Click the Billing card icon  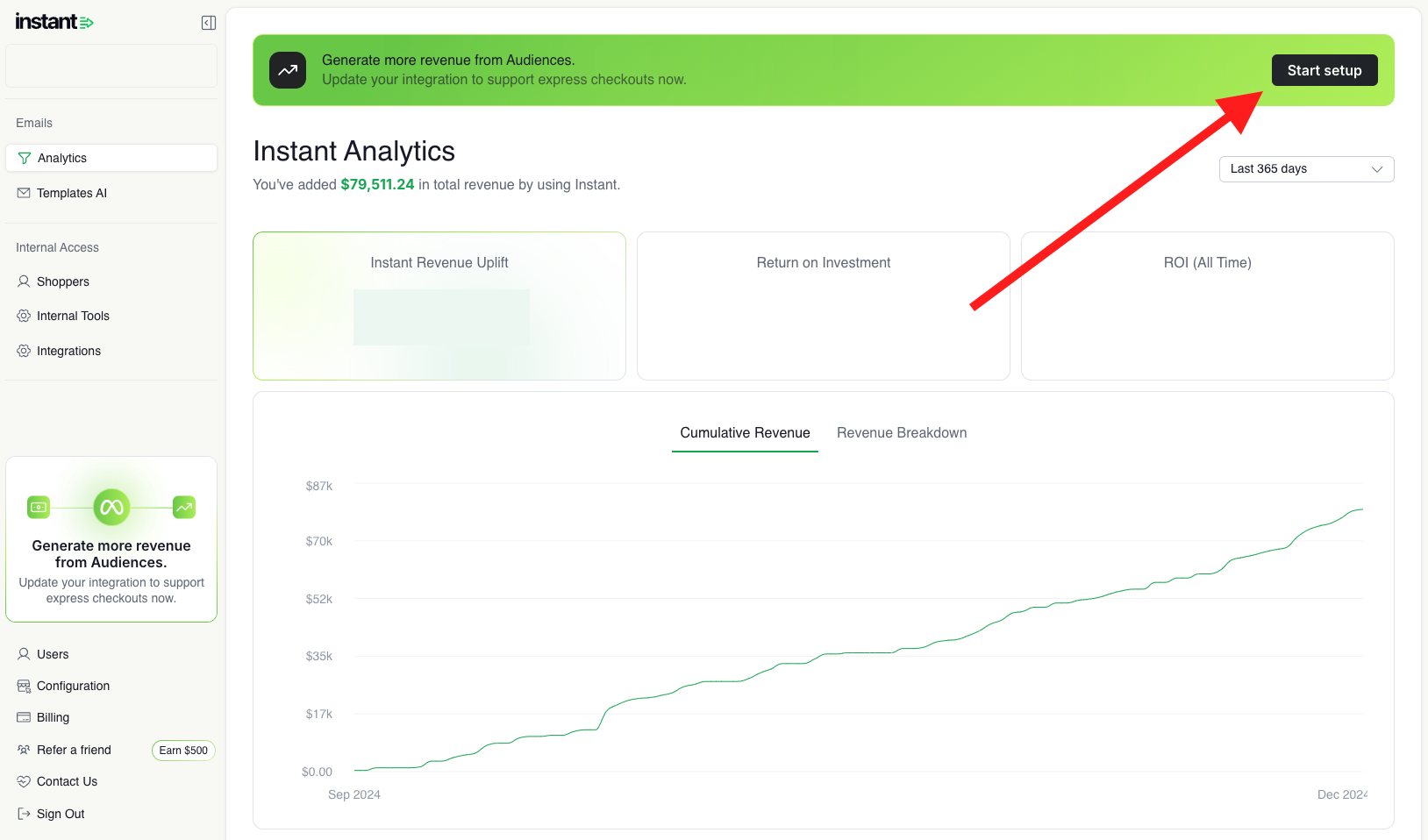[24, 717]
